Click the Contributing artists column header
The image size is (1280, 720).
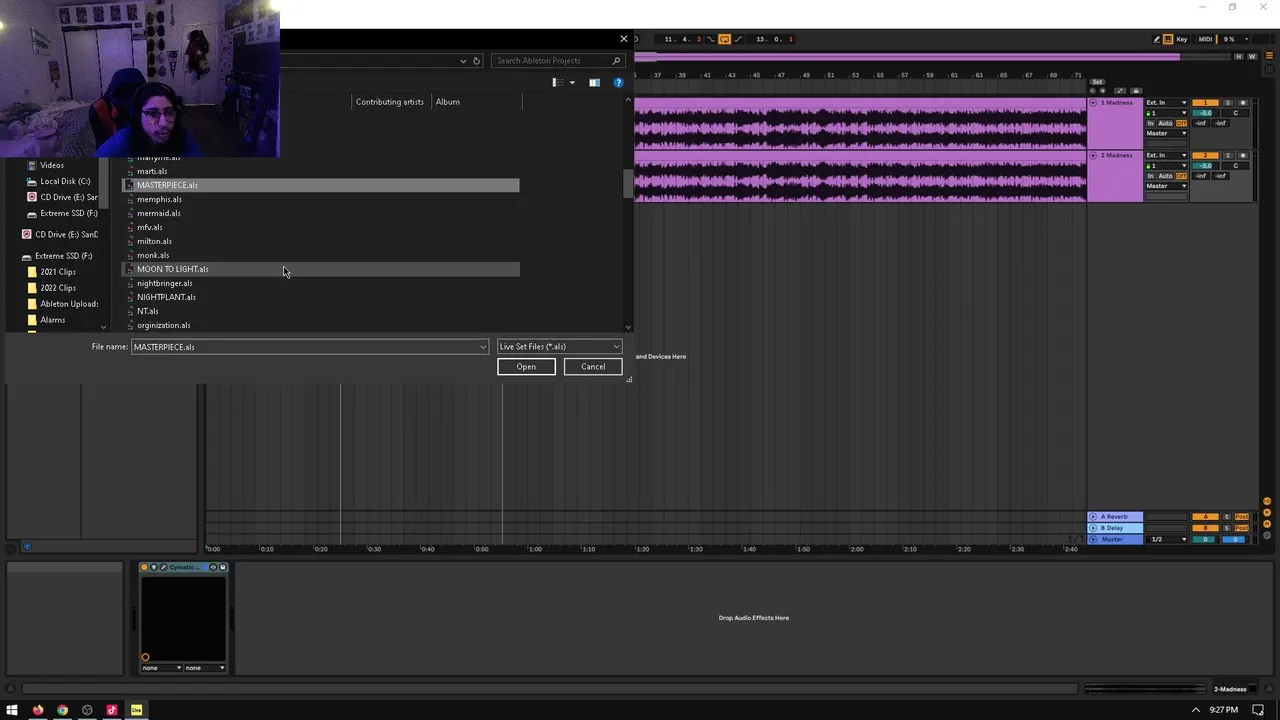click(x=390, y=102)
